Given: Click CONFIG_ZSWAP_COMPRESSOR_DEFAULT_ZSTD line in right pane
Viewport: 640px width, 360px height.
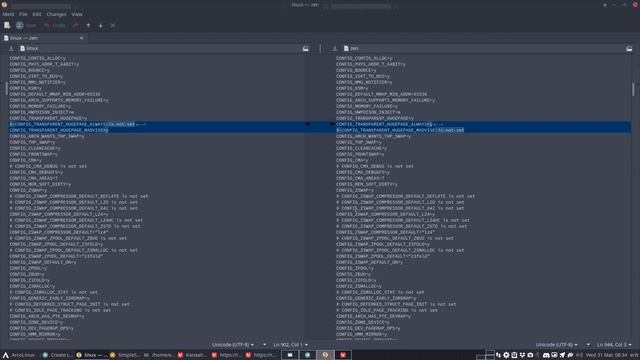Looking at the screenshot, I should point(401,226).
